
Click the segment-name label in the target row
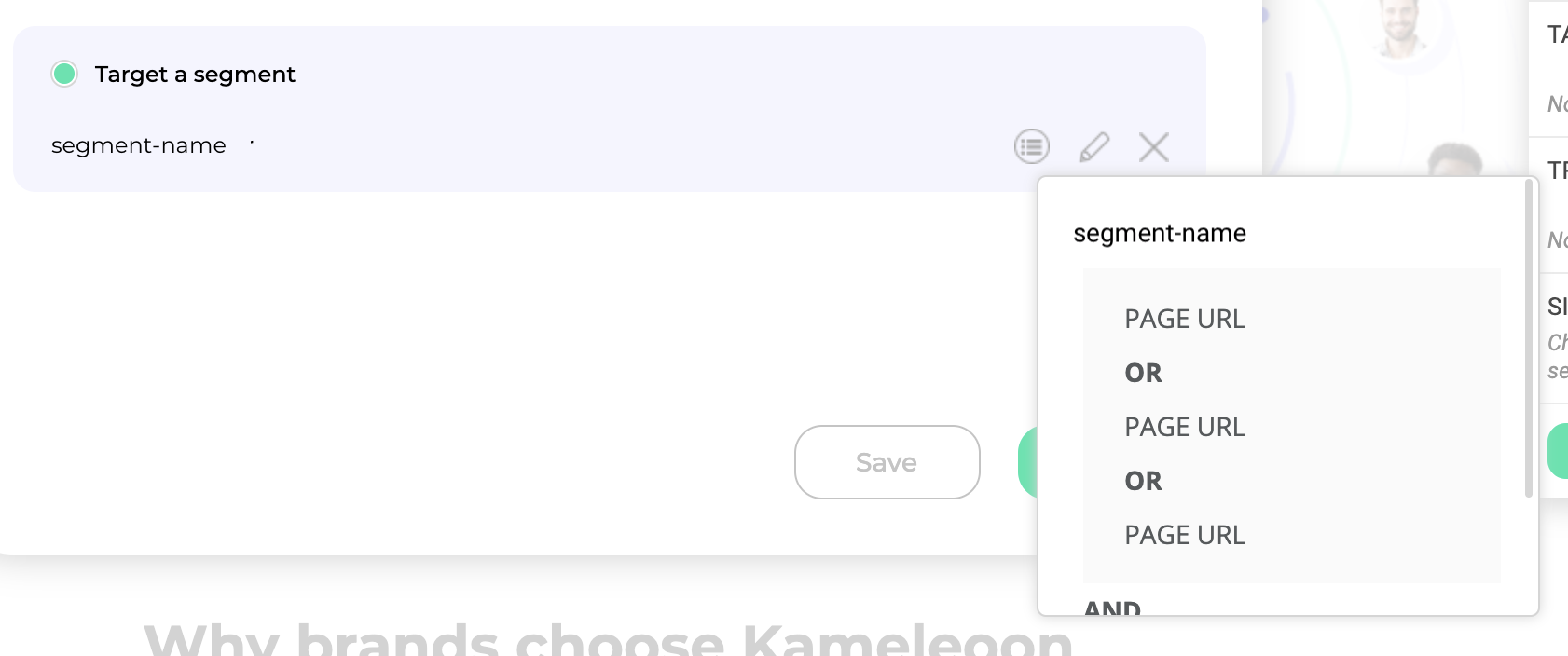pyautogui.click(x=139, y=145)
